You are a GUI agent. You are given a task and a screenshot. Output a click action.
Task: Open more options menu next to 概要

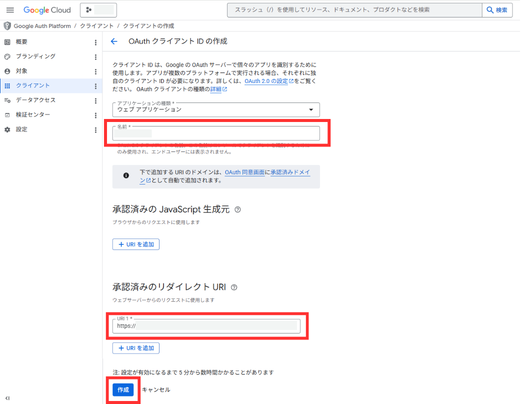pos(96,42)
